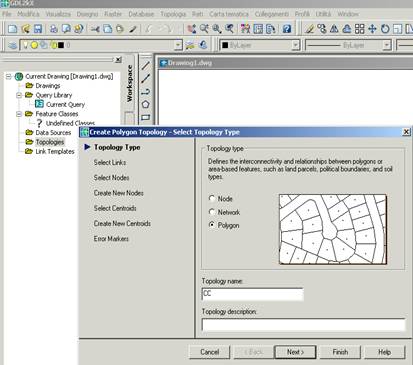Select the Rotate tool icon
The height and width of the screenshot is (365, 413).
point(385,29)
